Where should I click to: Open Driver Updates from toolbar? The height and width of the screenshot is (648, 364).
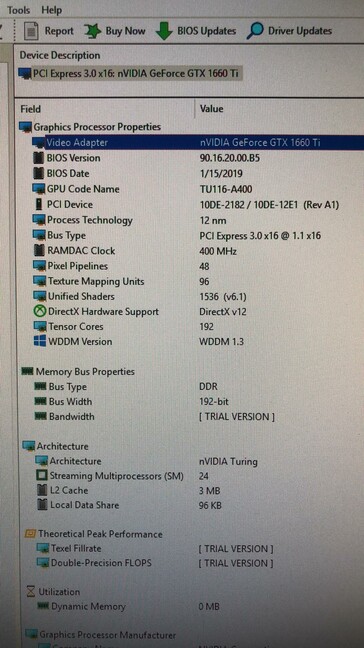(289, 31)
